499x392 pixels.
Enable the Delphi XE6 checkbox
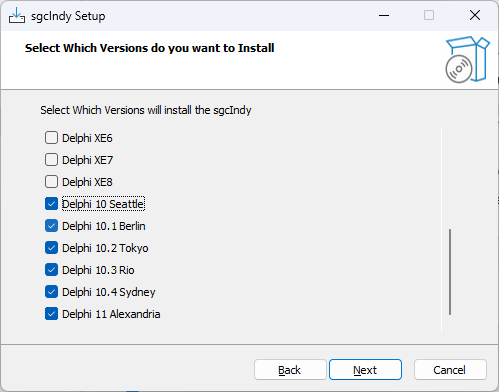tap(51, 138)
